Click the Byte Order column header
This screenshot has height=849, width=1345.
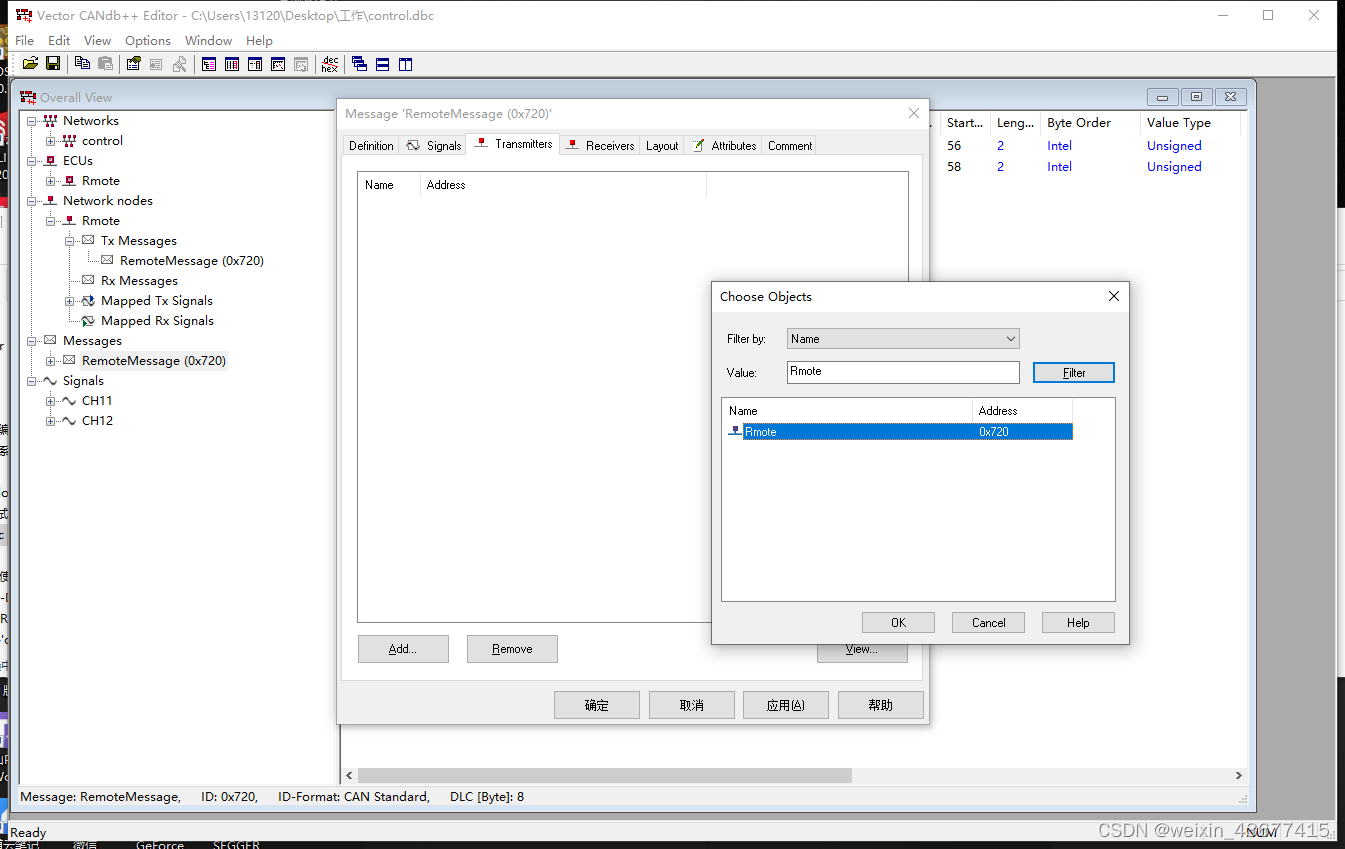point(1089,123)
